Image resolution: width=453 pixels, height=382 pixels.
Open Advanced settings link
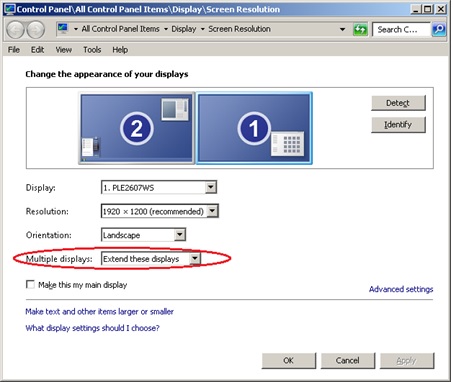(x=401, y=289)
